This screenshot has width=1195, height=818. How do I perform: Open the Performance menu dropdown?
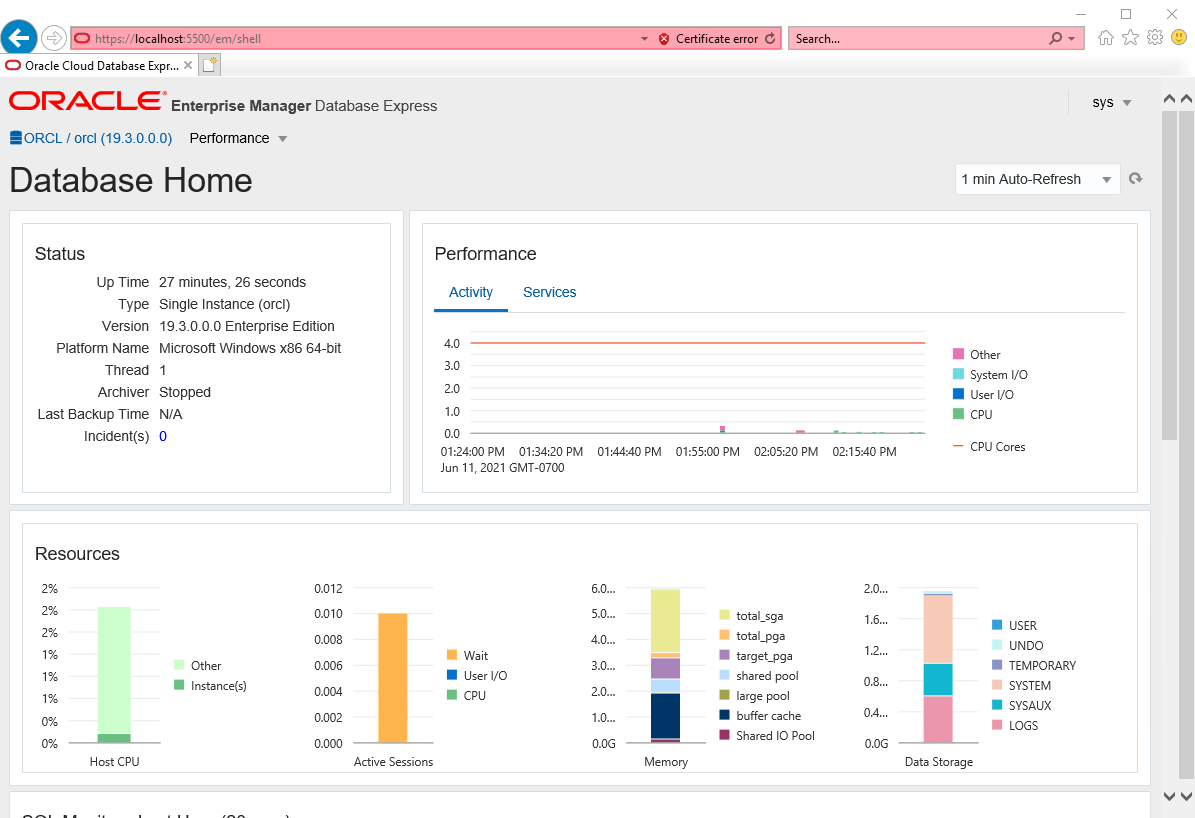coord(237,138)
